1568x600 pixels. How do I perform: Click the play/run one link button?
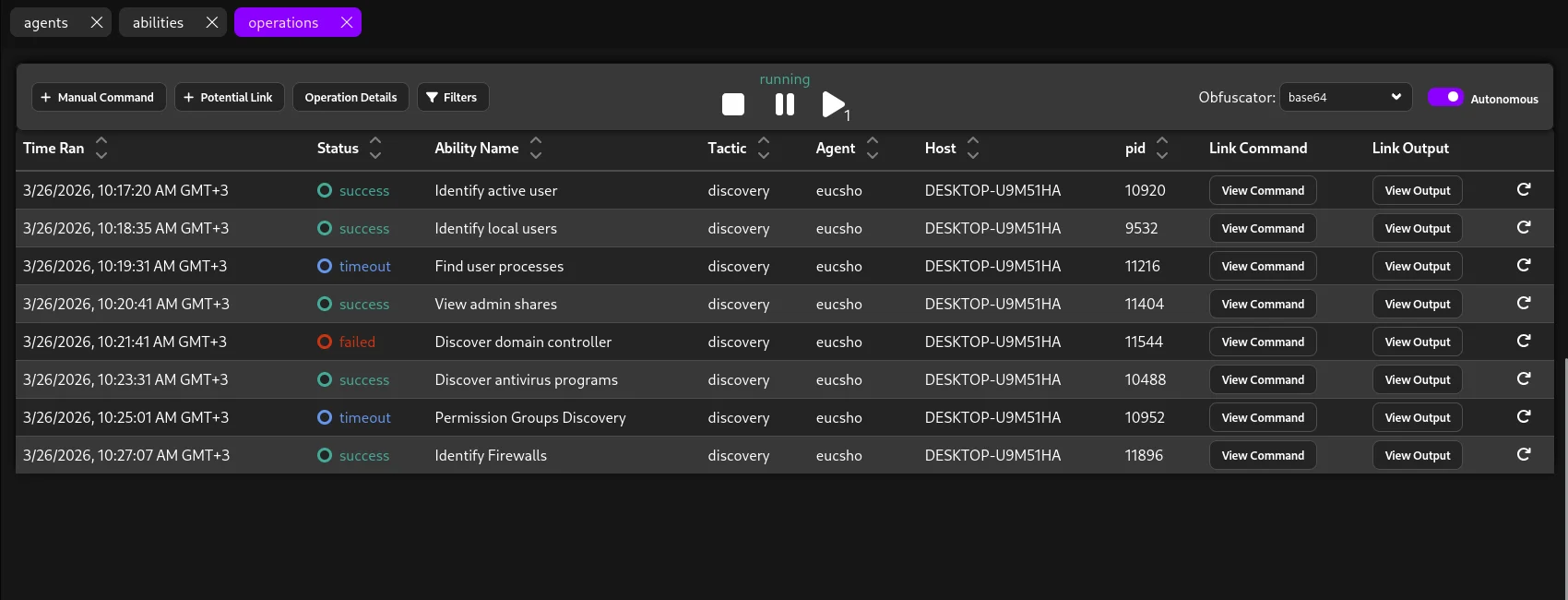point(833,104)
